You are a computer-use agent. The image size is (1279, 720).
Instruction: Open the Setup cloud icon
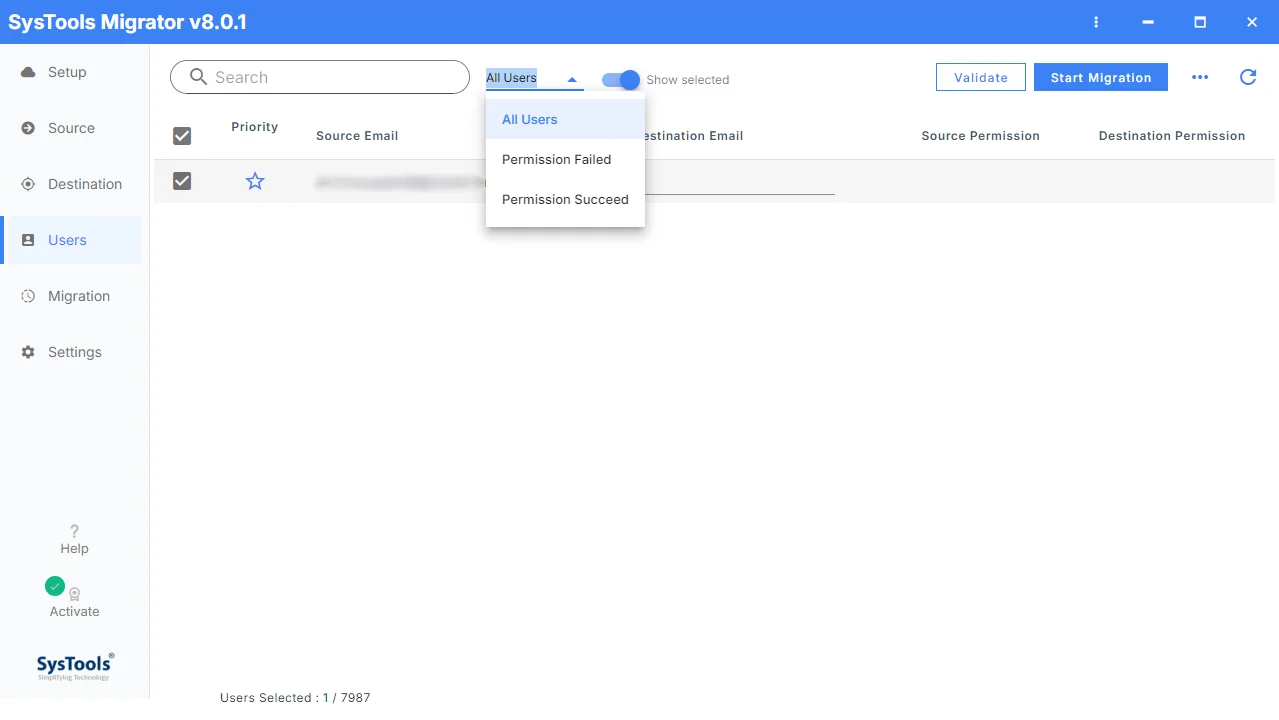point(28,72)
